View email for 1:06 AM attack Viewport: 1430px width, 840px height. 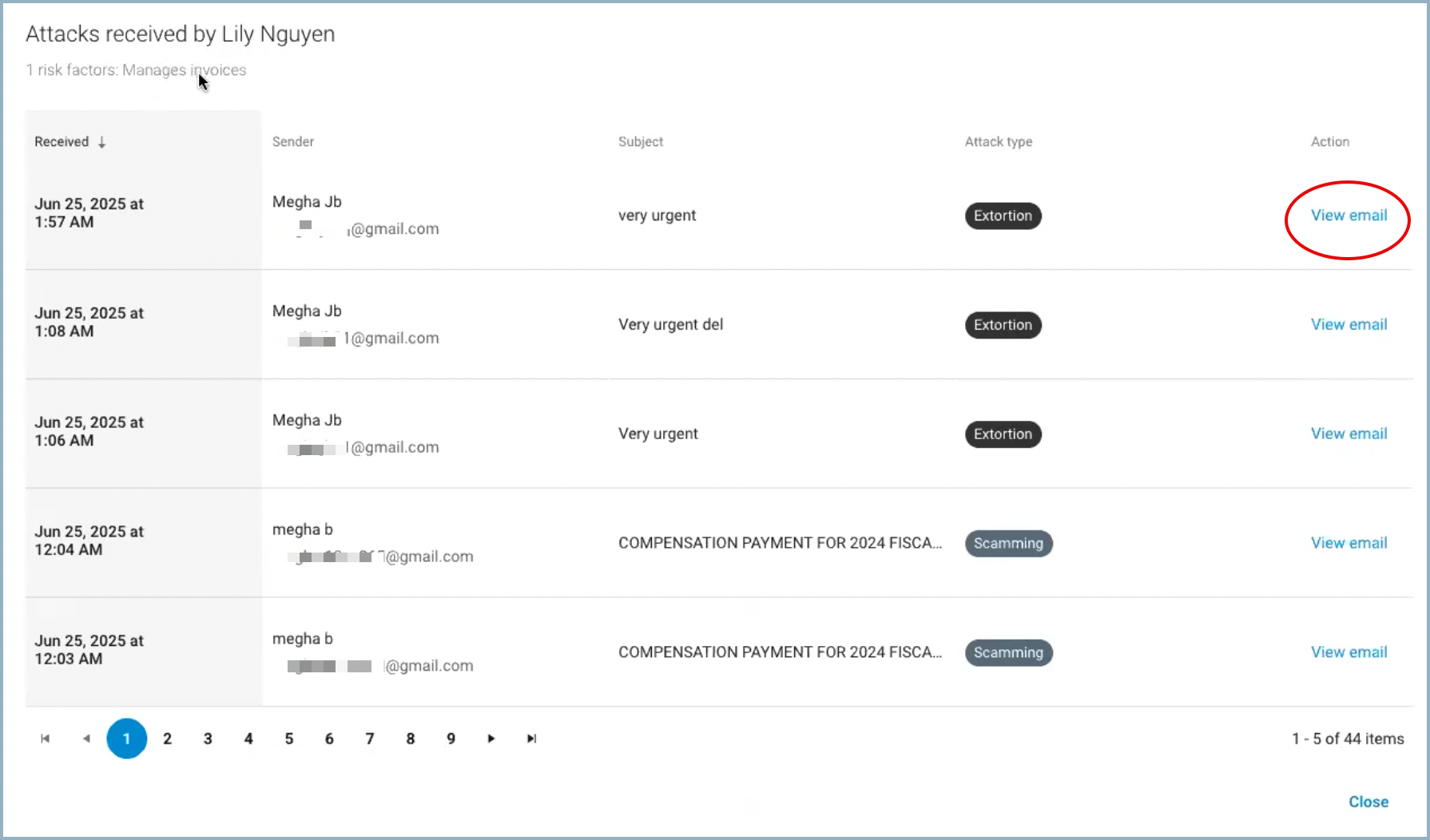pos(1349,434)
